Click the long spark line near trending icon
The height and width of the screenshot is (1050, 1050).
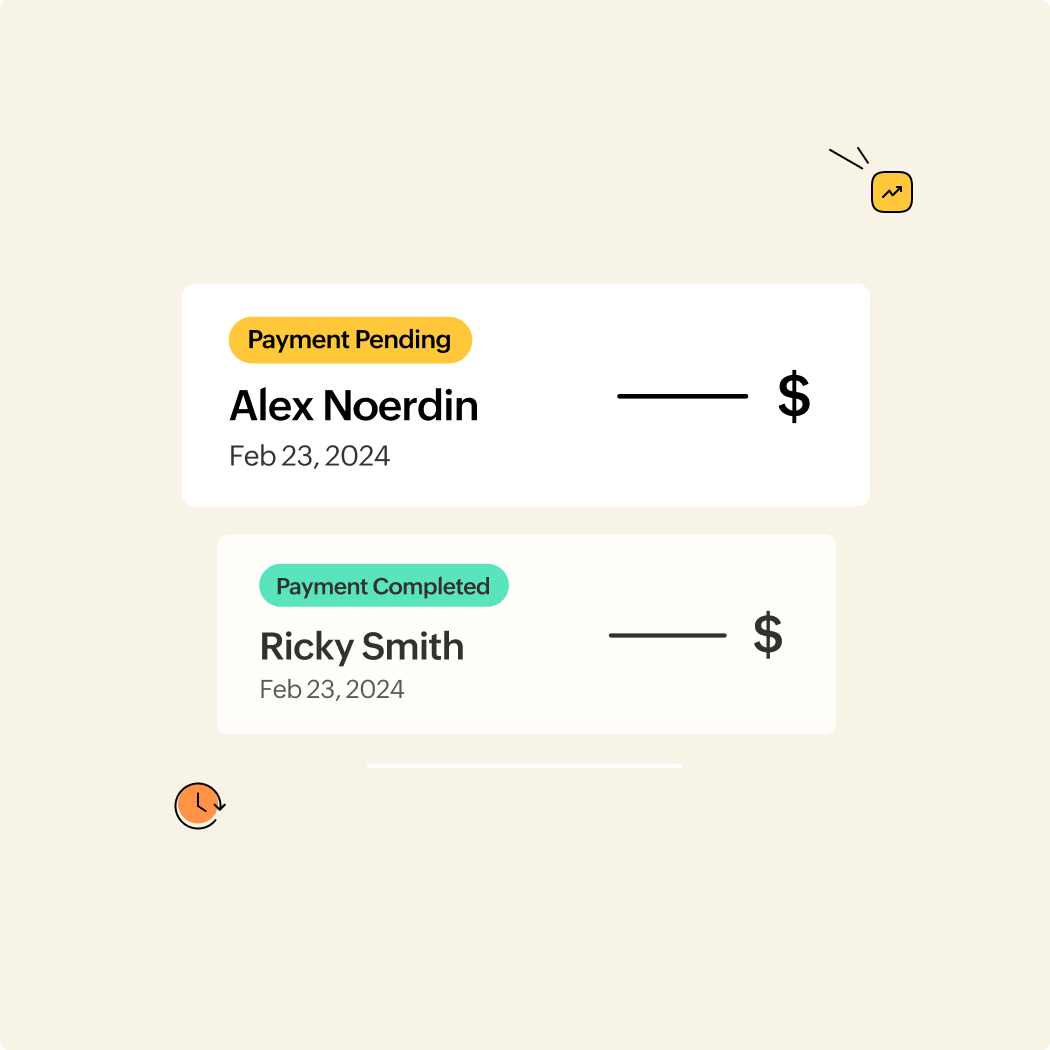pyautogui.click(x=846, y=159)
